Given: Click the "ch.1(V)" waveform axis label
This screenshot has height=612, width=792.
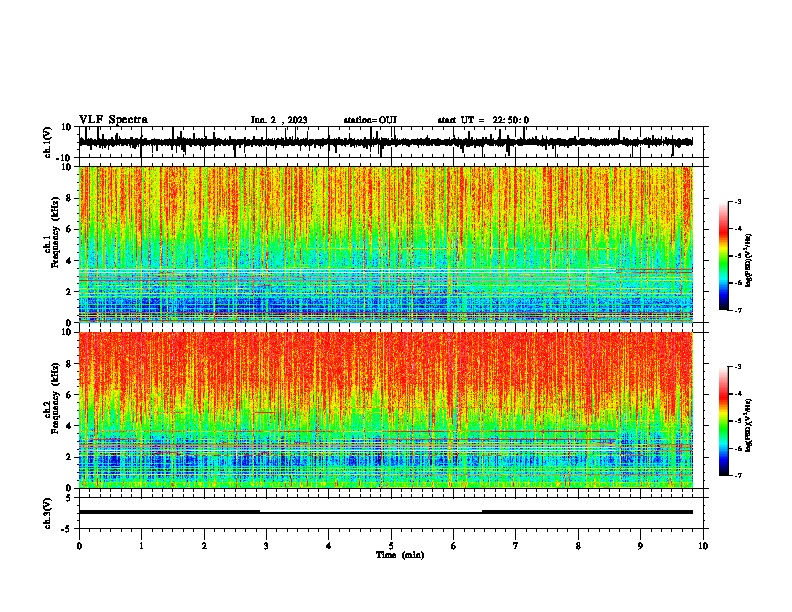Looking at the screenshot, I should (48, 142).
